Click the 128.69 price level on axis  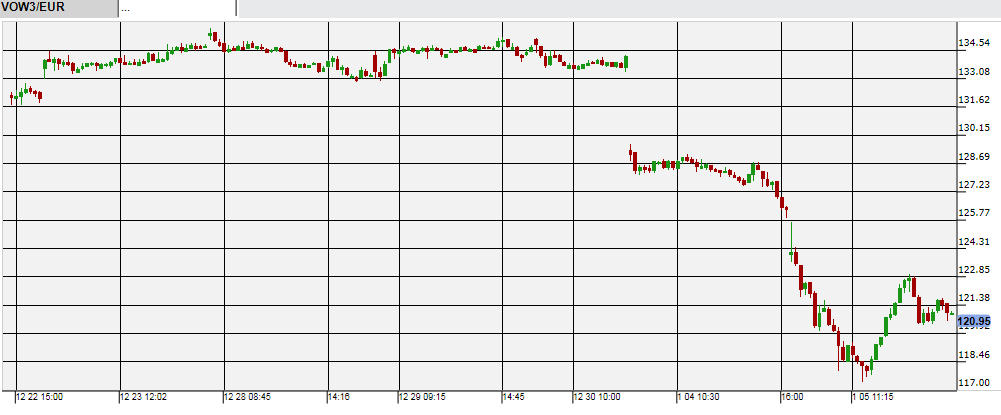[x=974, y=157]
